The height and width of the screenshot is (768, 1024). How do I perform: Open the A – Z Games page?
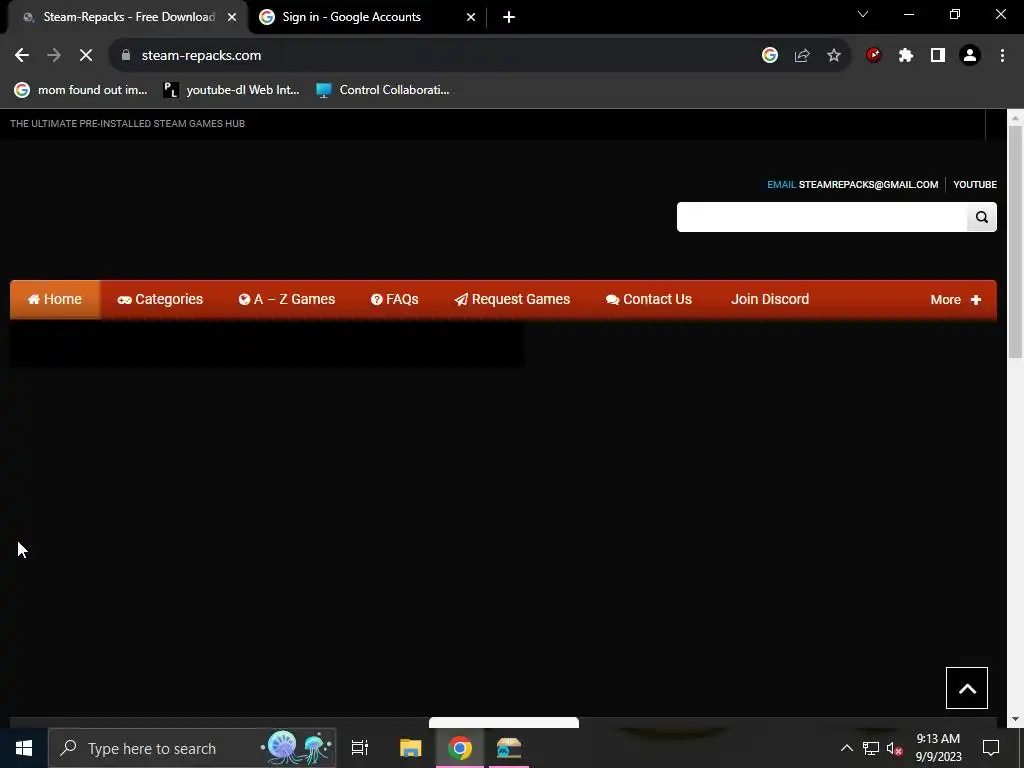287,300
